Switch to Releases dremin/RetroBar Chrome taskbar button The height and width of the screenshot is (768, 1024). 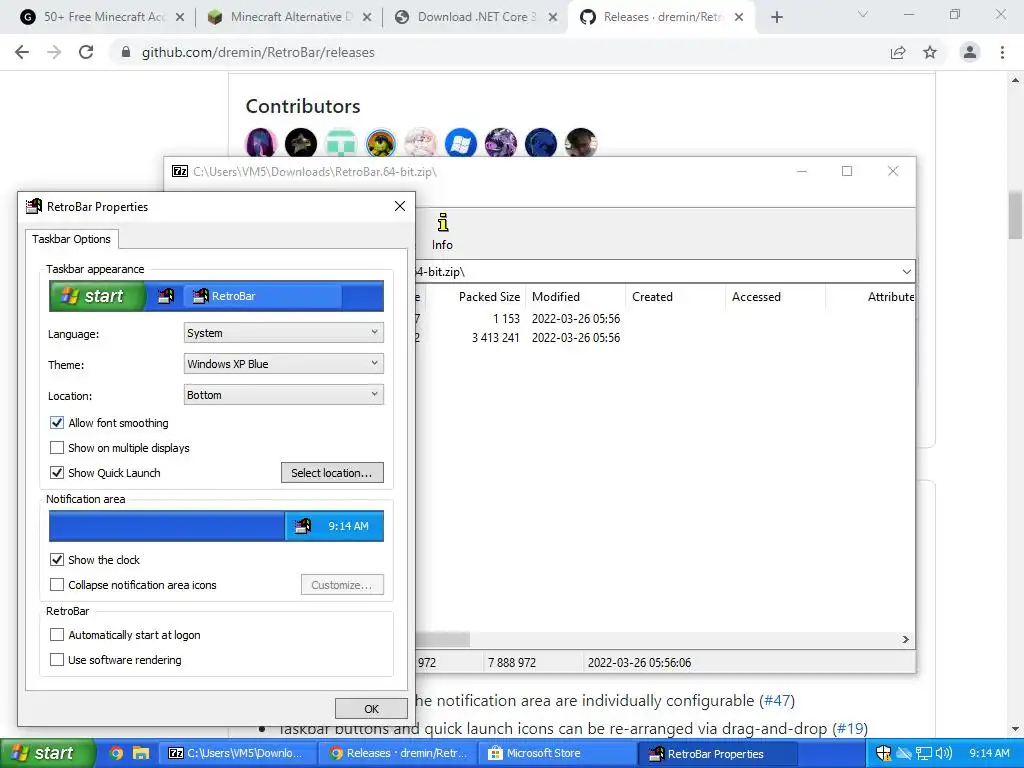[399, 753]
